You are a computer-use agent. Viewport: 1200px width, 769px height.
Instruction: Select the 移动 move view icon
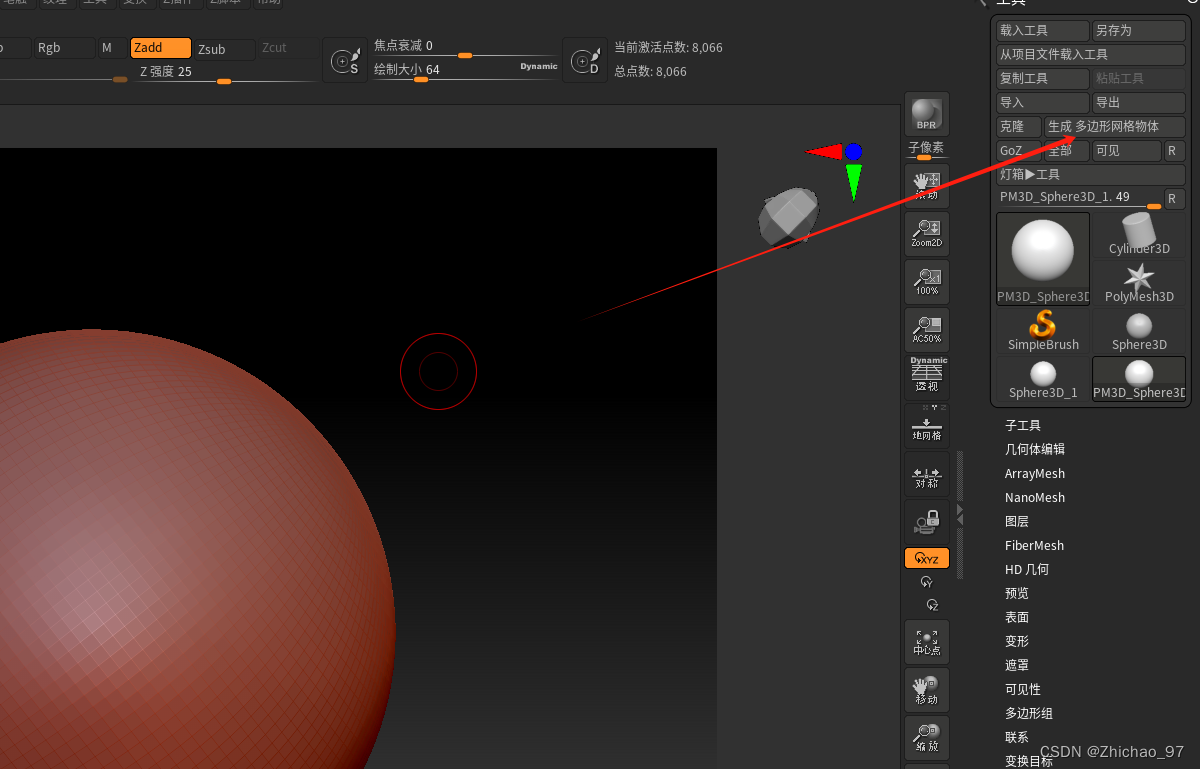927,690
